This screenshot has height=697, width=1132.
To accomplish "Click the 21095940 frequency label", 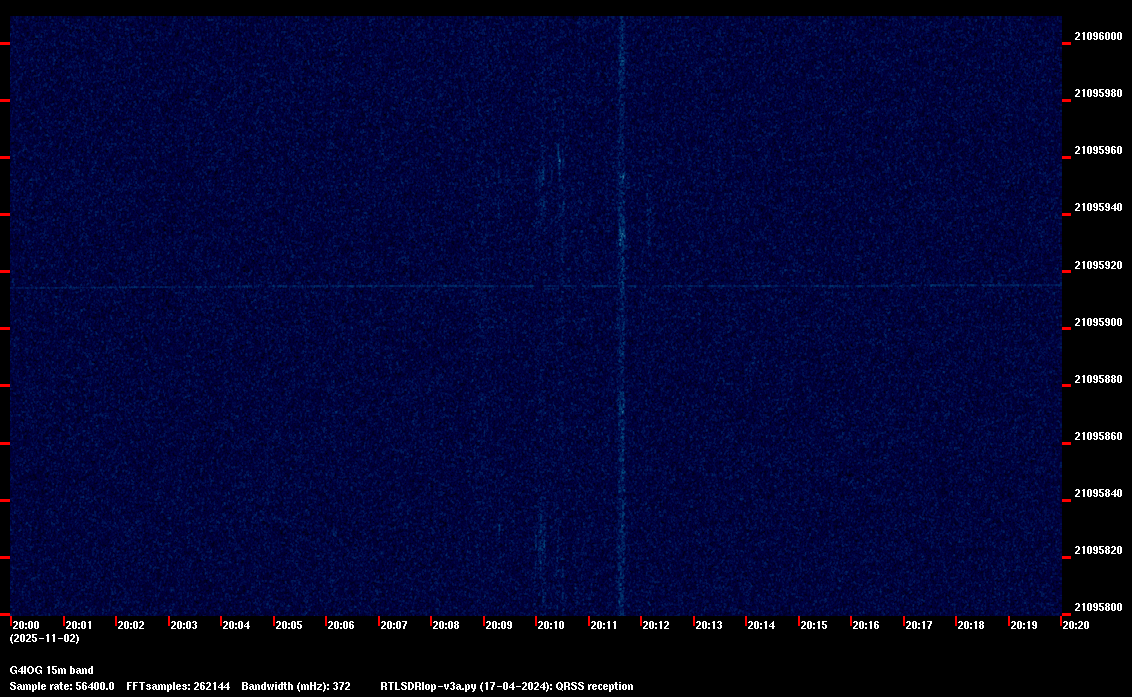I will click(1098, 207).
